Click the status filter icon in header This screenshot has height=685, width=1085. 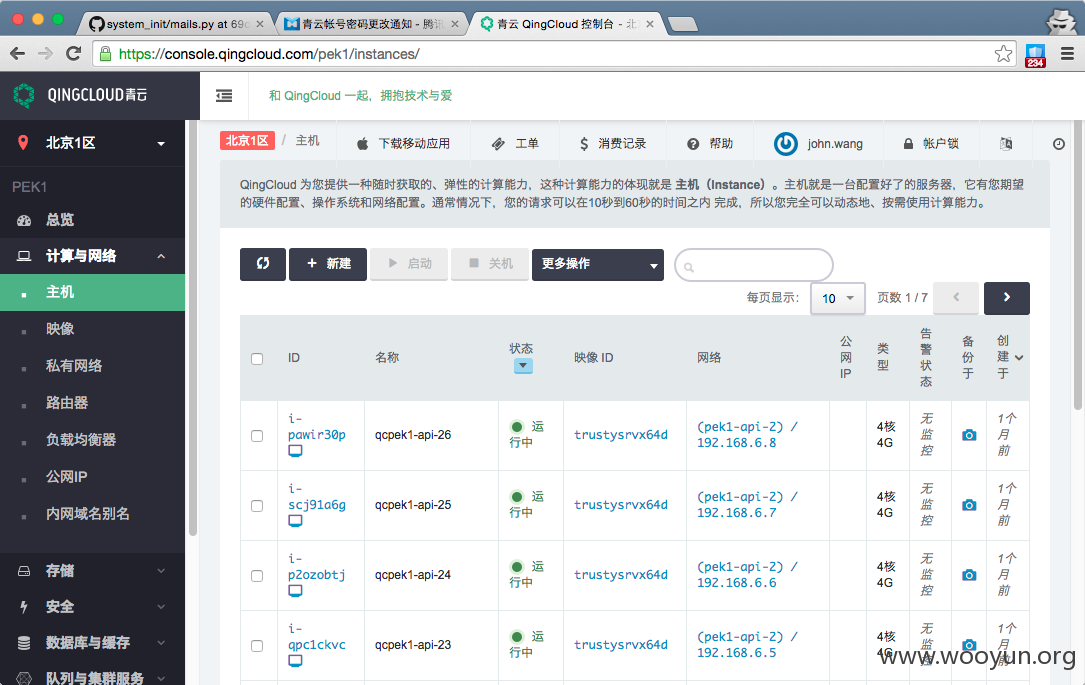point(523,366)
